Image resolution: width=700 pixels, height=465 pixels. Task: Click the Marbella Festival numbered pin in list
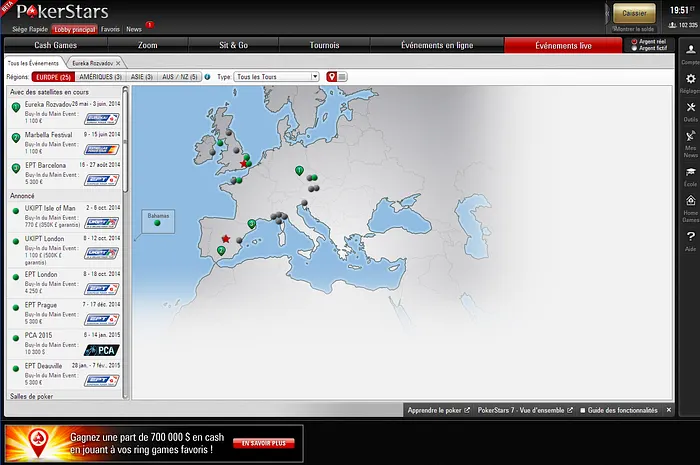(16, 138)
